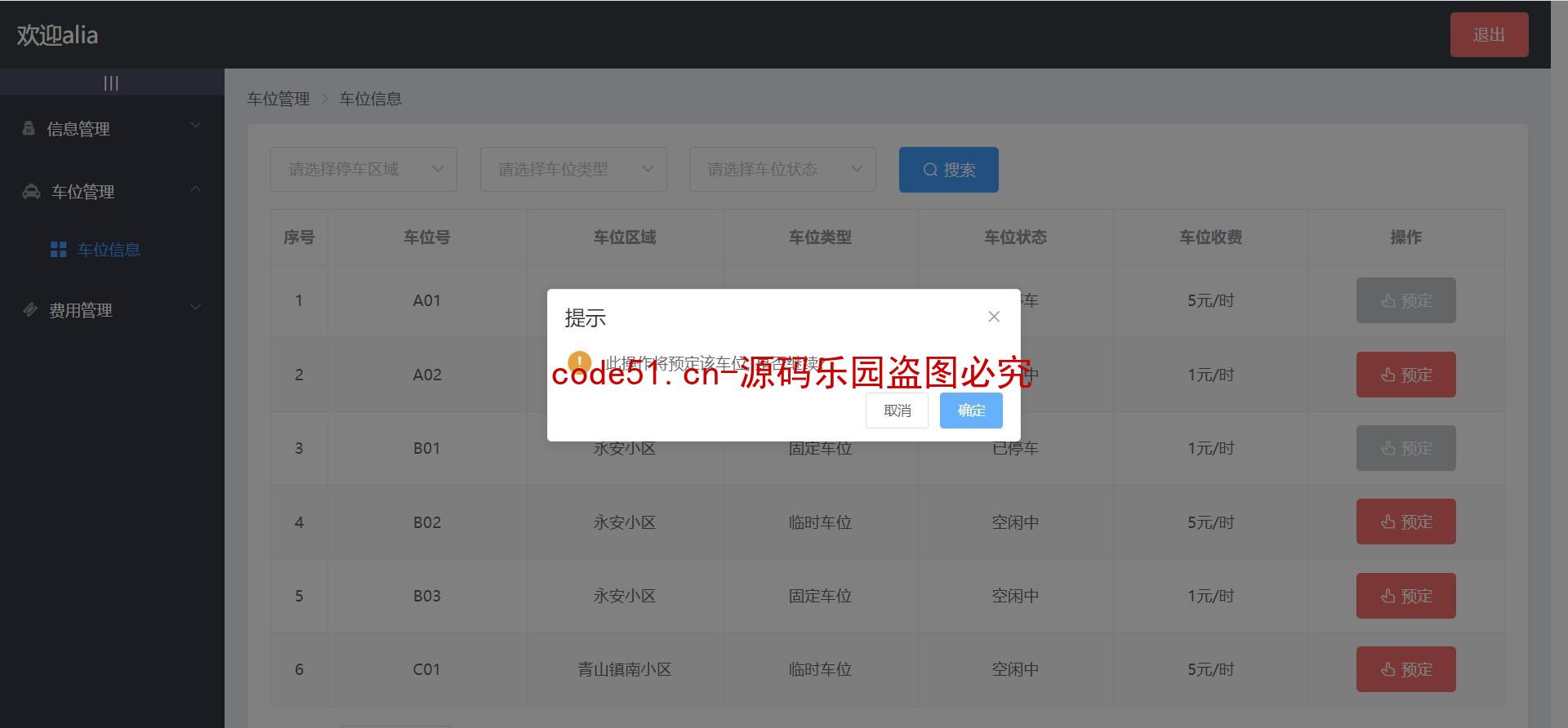
Task: Click the 车位信息 breadcrumb
Action: click(371, 99)
